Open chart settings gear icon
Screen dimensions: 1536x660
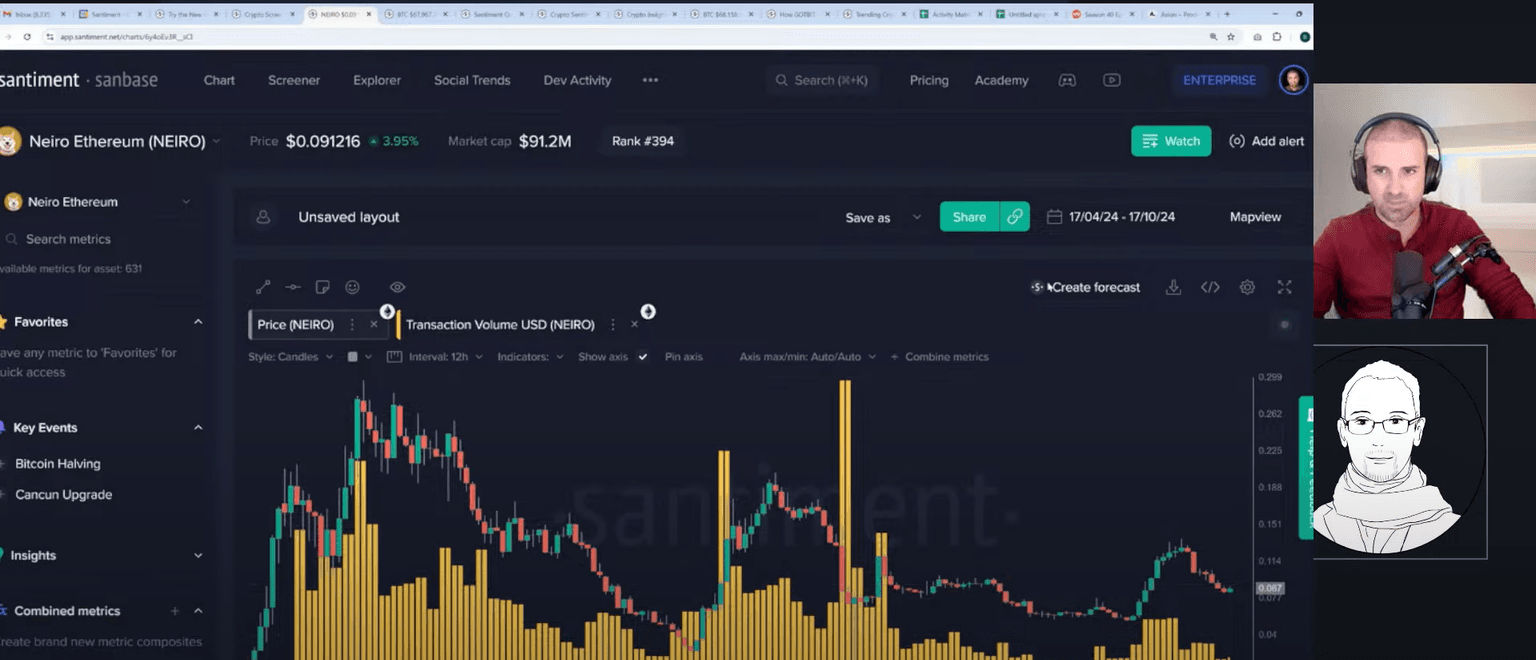(1247, 287)
